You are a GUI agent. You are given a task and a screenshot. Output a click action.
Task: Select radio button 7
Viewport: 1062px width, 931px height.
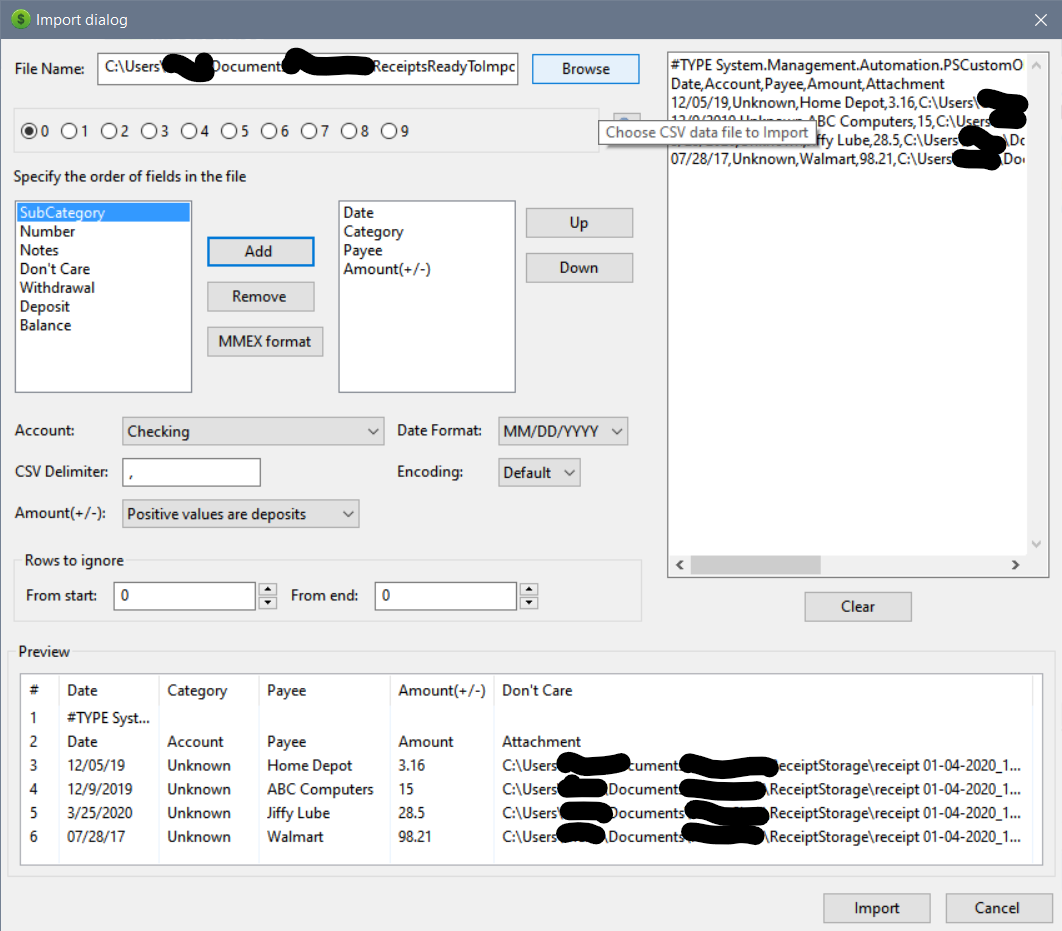(309, 131)
